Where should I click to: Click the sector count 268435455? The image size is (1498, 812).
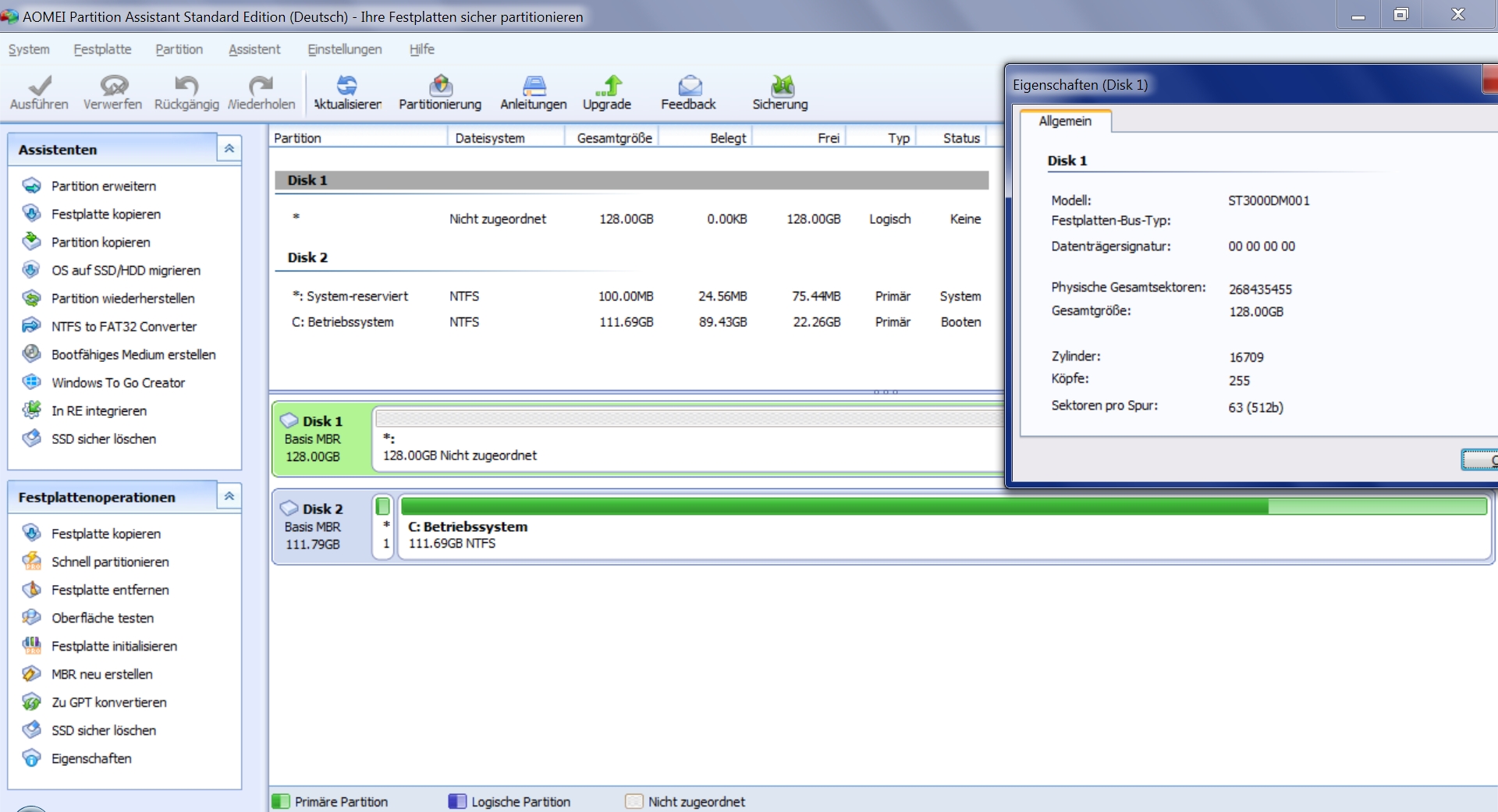coord(1260,289)
